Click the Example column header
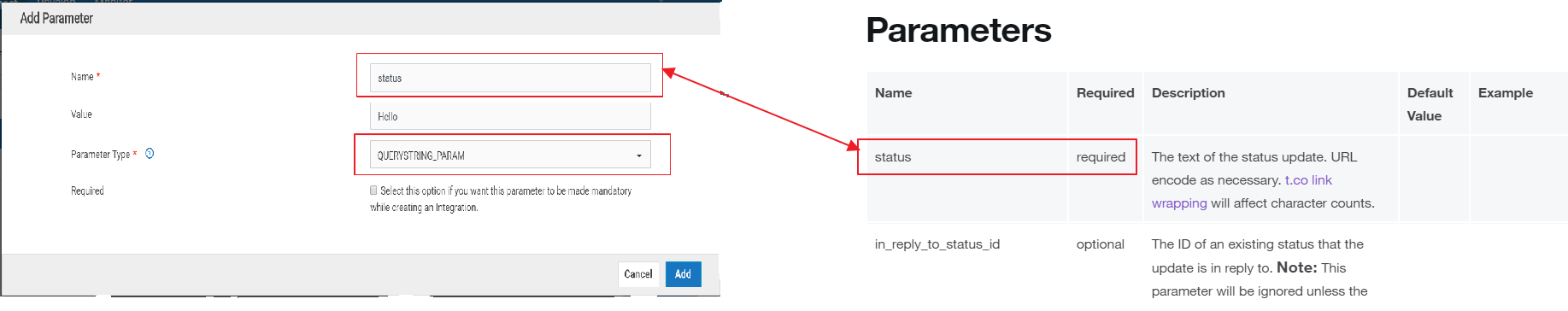1568x311 pixels. 1505,93
